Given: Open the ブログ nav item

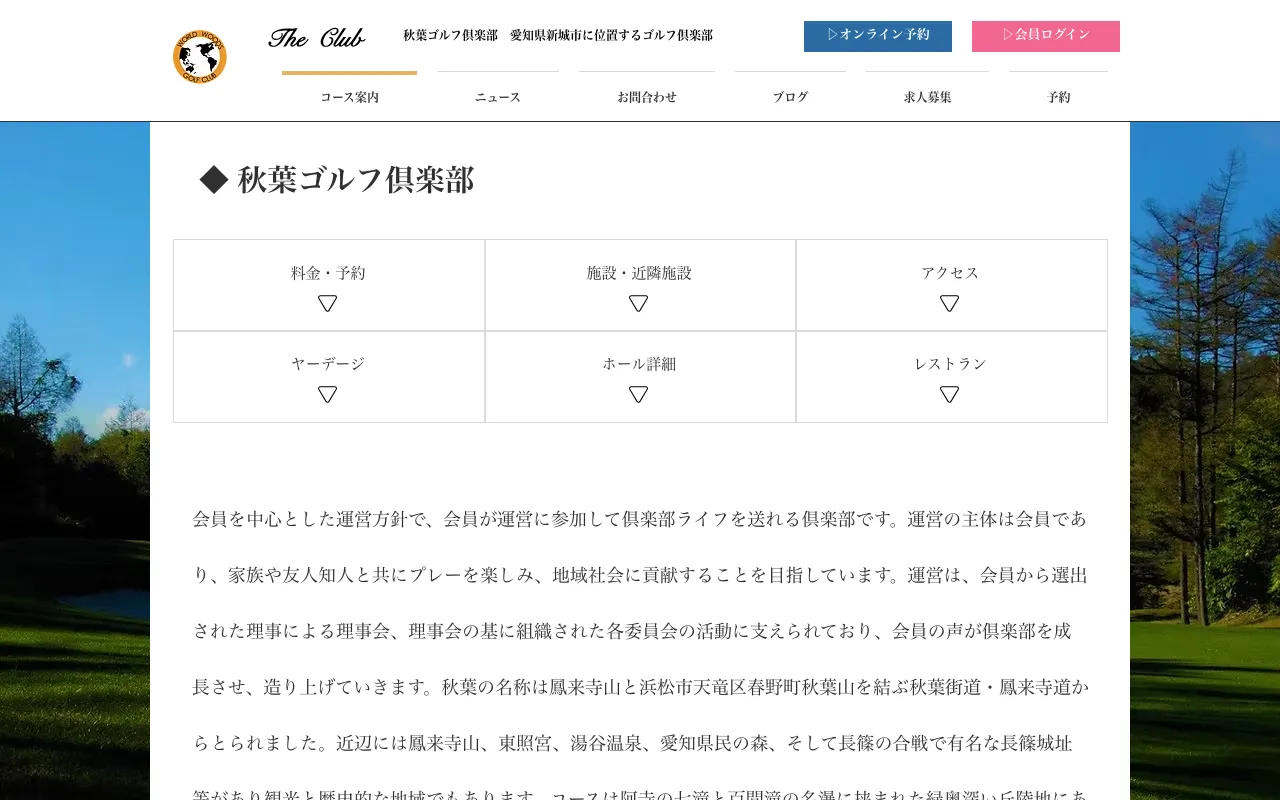Looking at the screenshot, I should point(790,97).
